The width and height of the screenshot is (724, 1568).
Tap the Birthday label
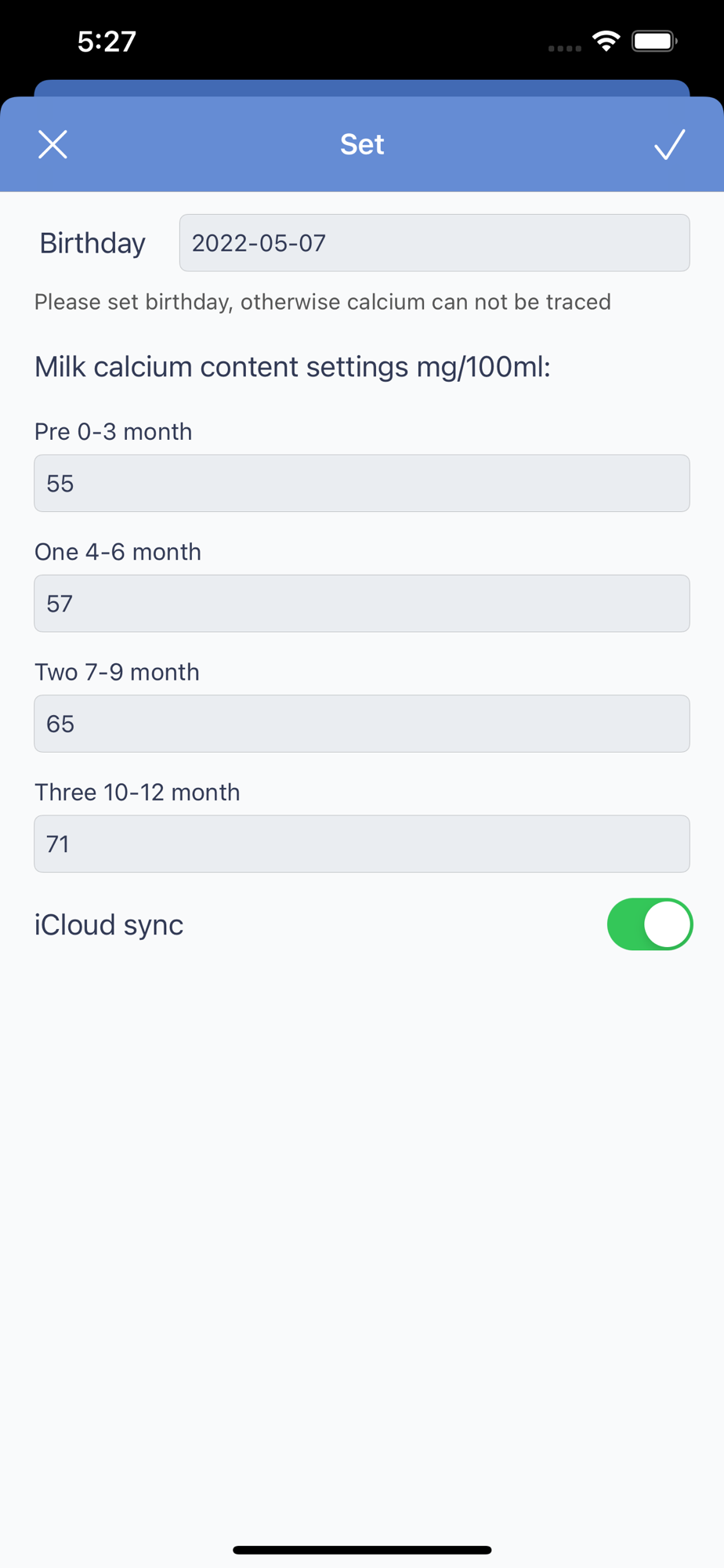92,243
